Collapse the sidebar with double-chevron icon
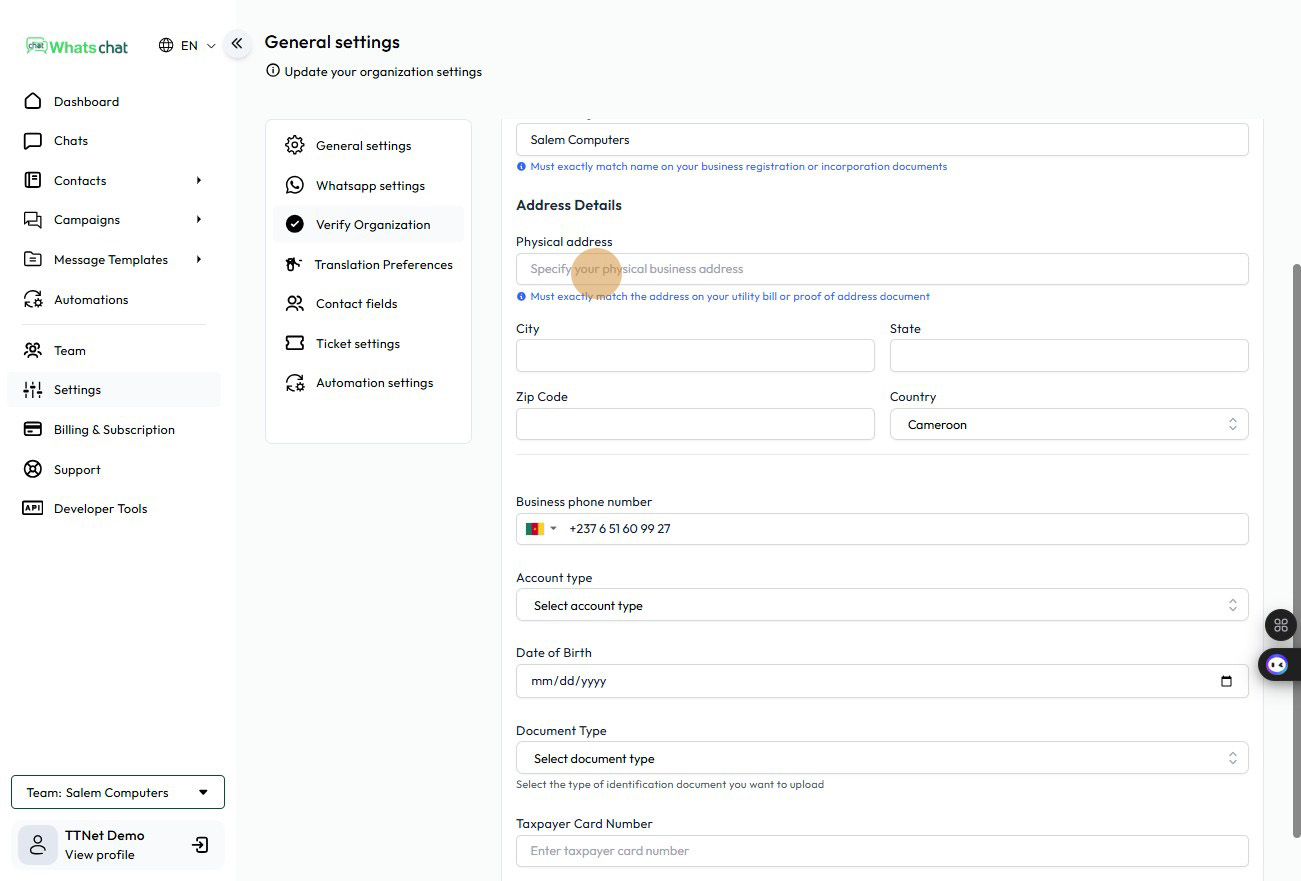The image size is (1301, 881). [237, 44]
